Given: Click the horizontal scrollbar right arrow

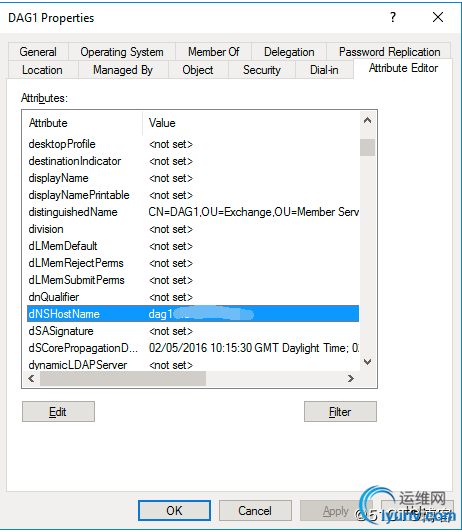Looking at the screenshot, I should (x=351, y=378).
